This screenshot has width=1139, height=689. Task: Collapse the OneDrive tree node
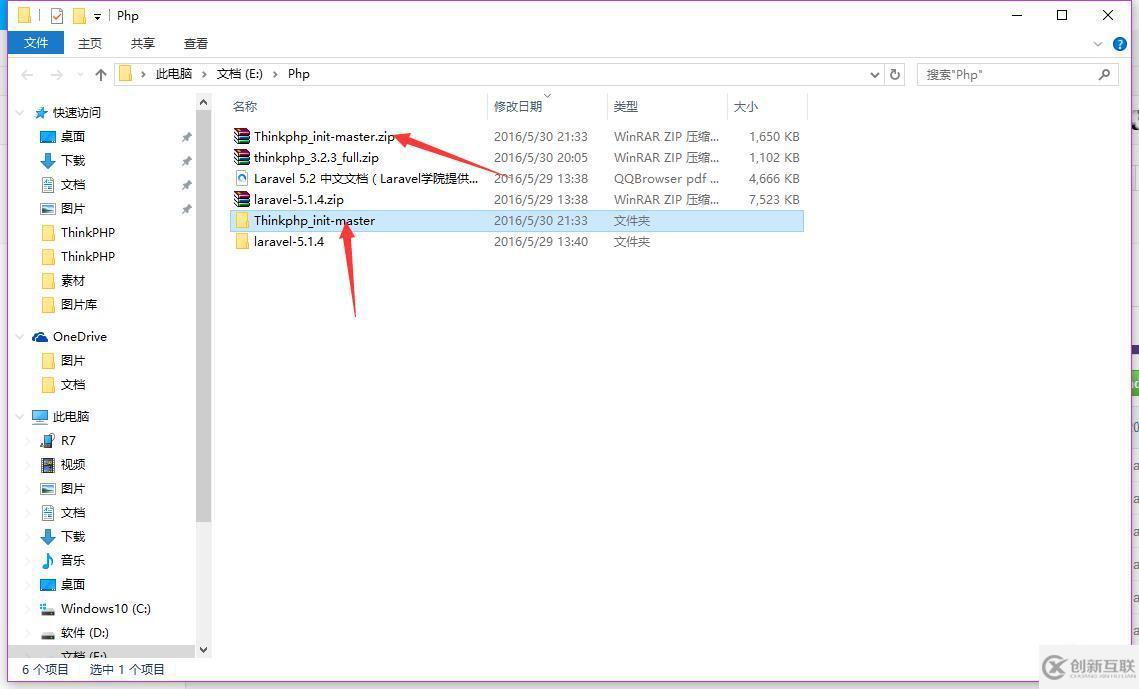coord(20,337)
